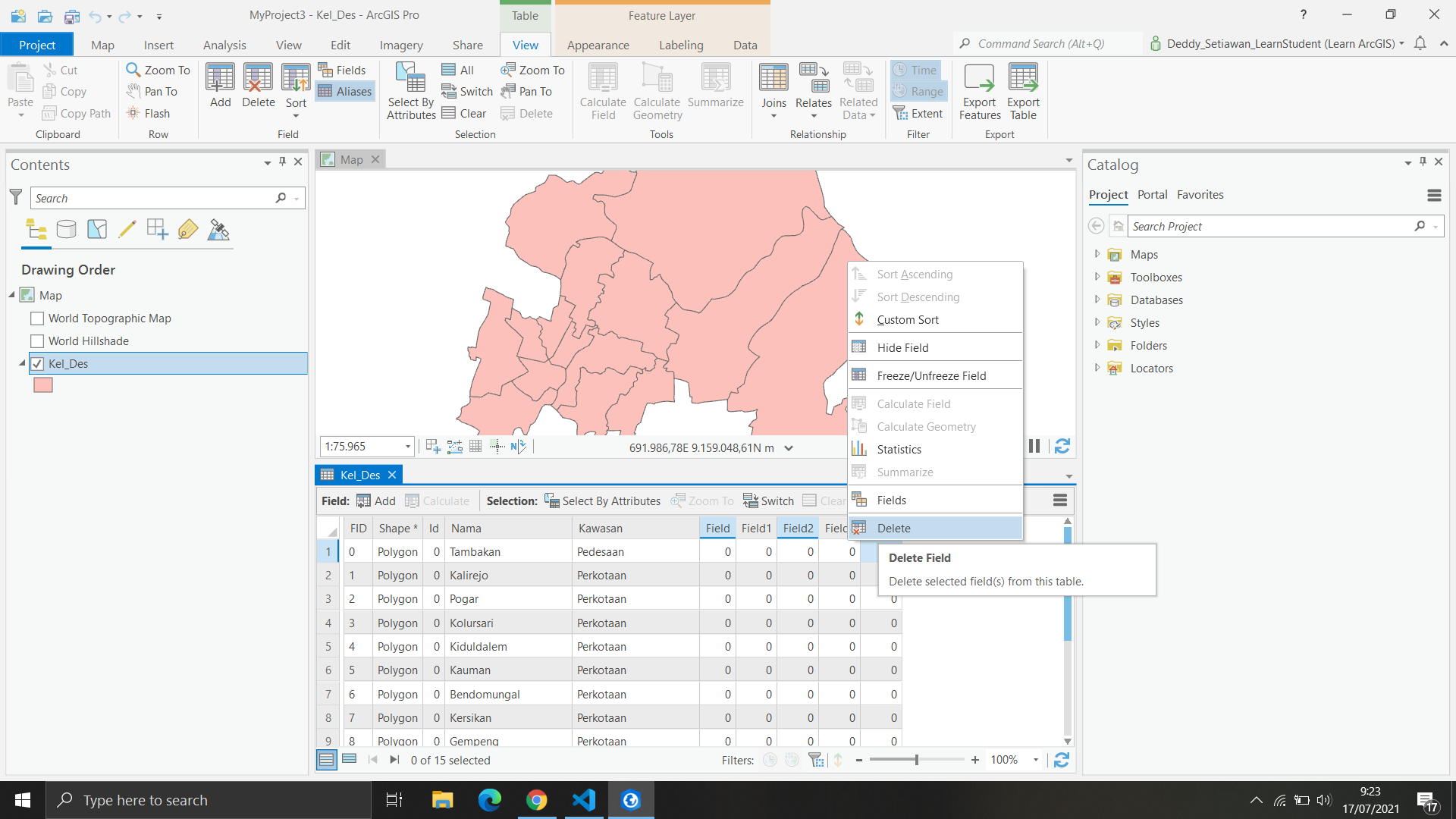The image size is (1456, 819).
Task: Uncheck the Kel_Des layer checkbox
Action: (37, 364)
